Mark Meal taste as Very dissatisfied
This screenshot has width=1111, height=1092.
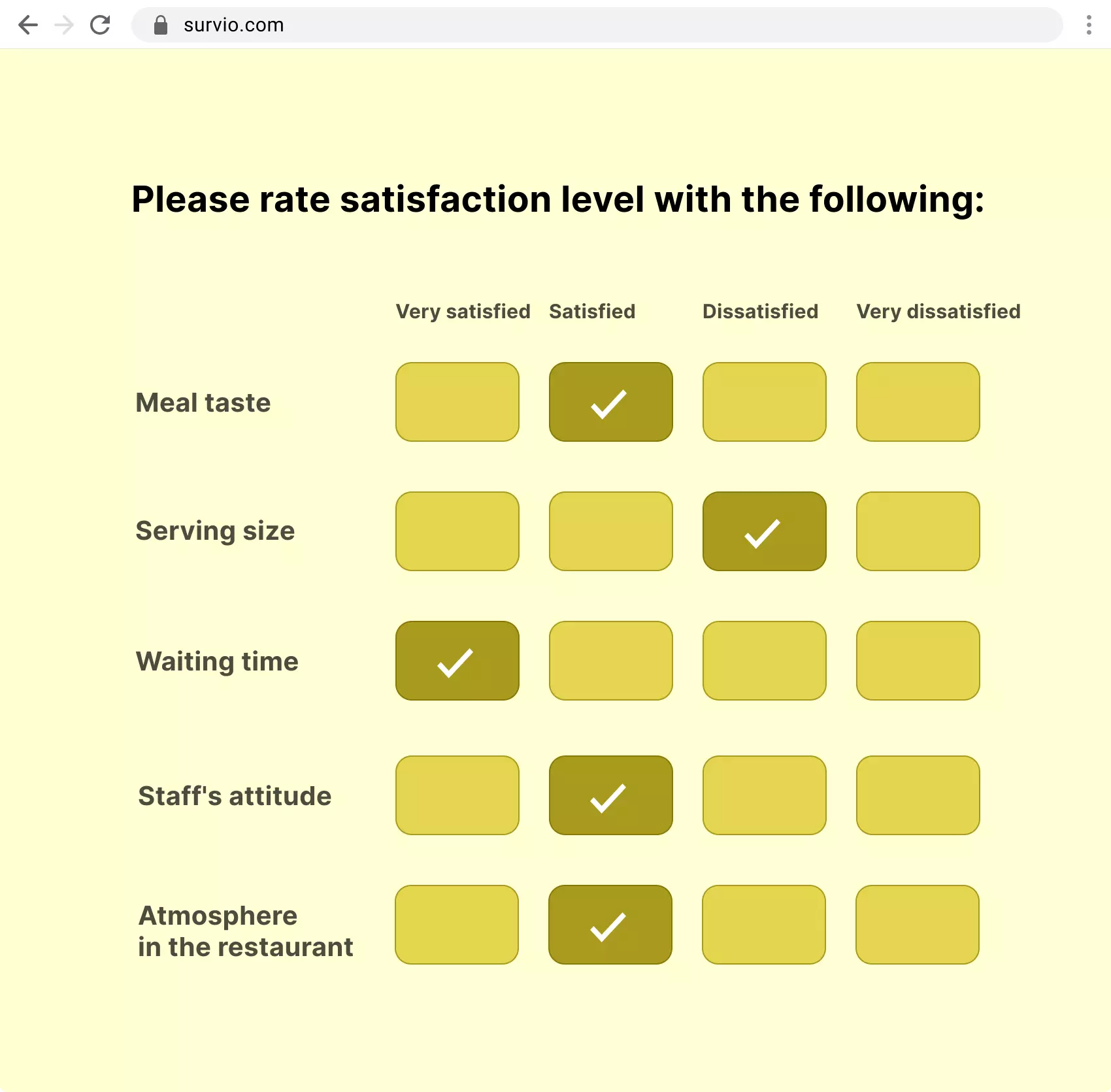(918, 402)
